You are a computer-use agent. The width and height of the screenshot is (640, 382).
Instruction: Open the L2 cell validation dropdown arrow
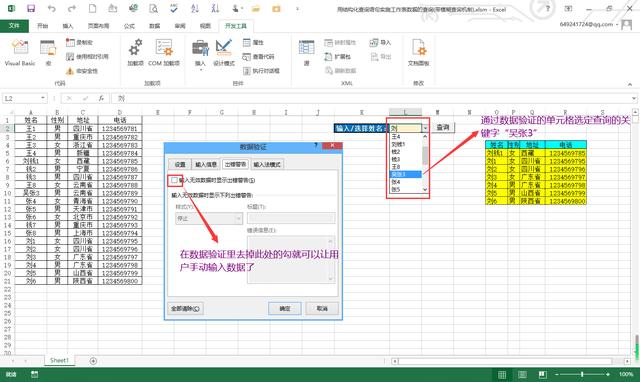click(425, 129)
